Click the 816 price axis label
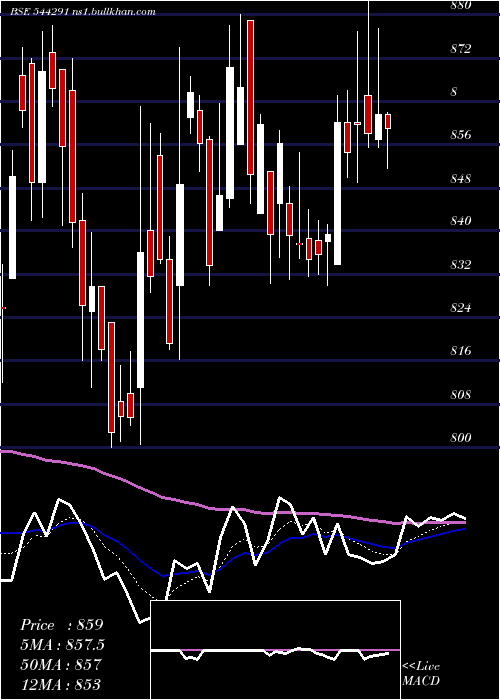The width and height of the screenshot is (500, 700). (461, 351)
